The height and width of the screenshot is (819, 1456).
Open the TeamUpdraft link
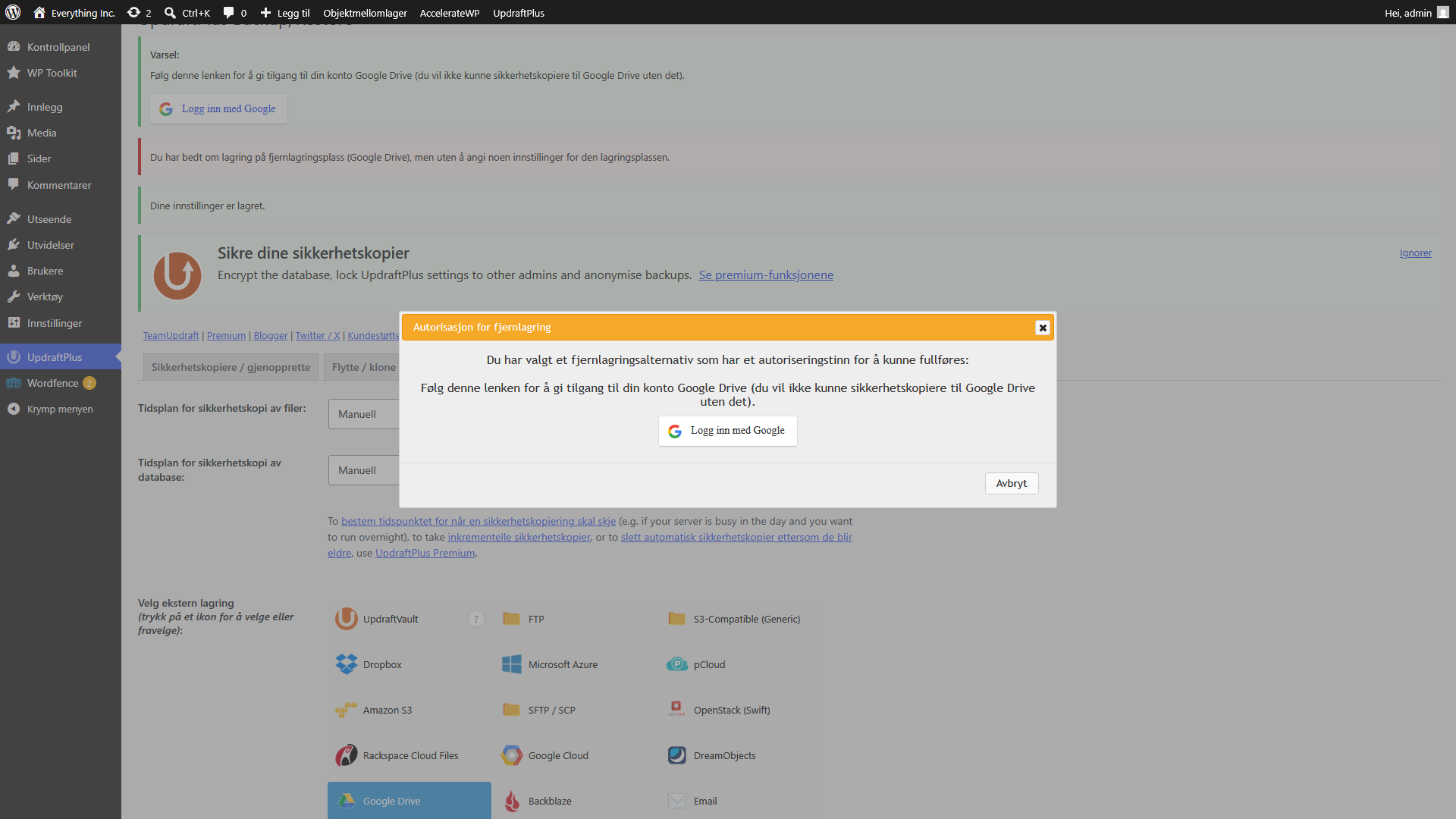[x=171, y=335]
